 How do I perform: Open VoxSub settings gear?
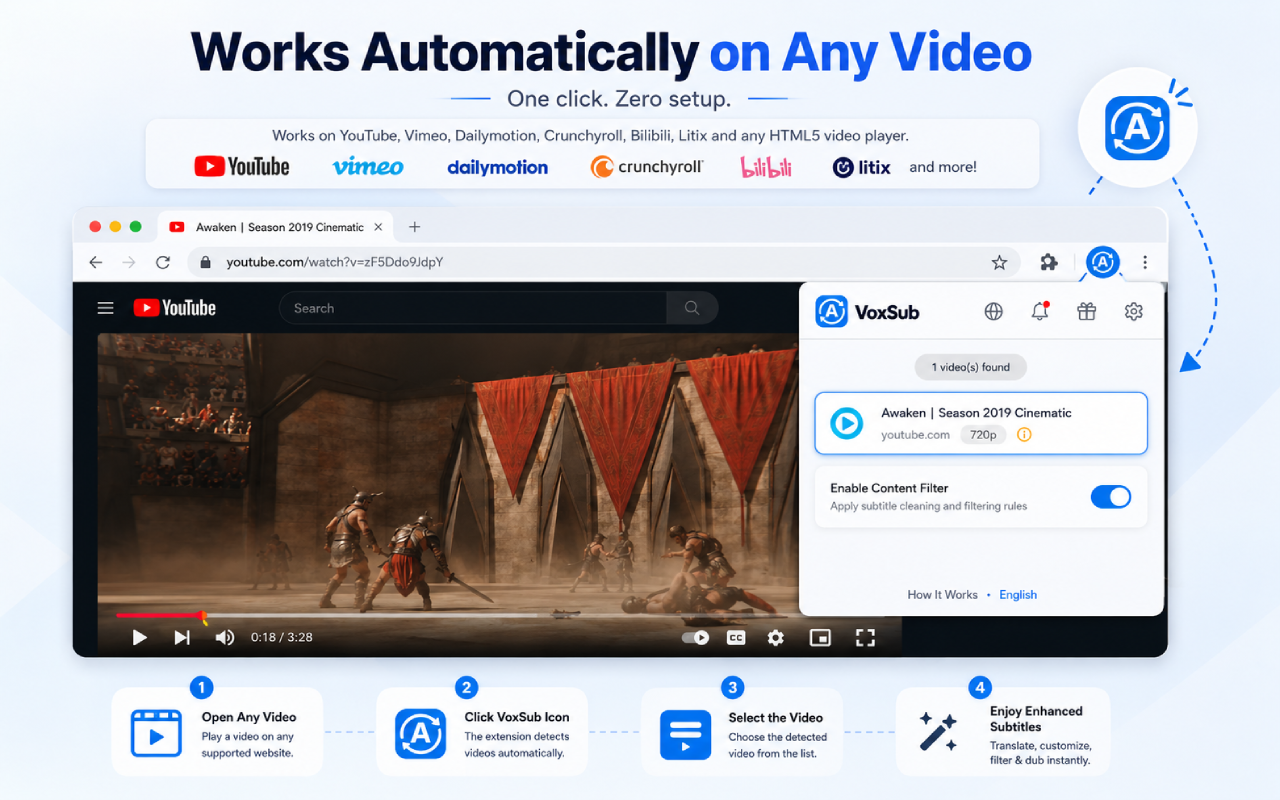coord(1133,312)
